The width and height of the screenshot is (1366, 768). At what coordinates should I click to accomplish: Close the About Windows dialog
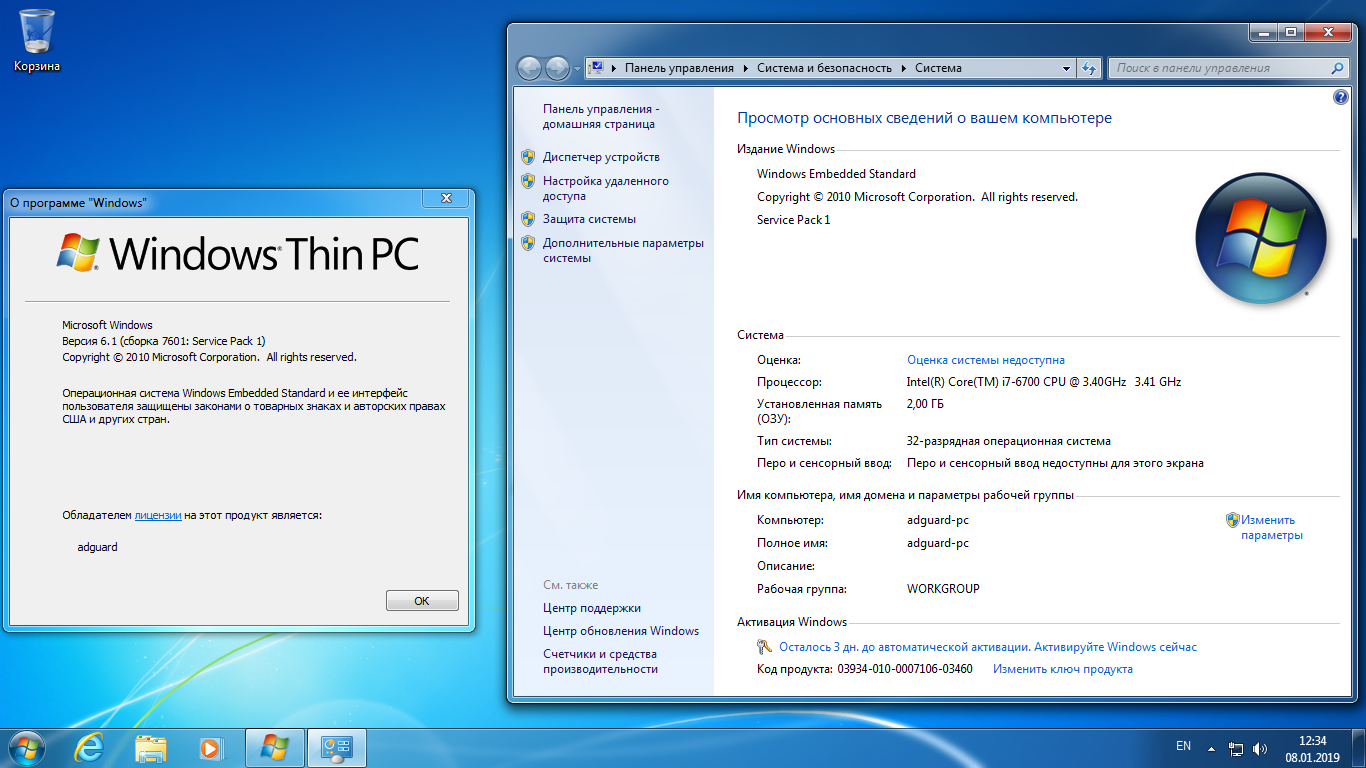point(446,198)
